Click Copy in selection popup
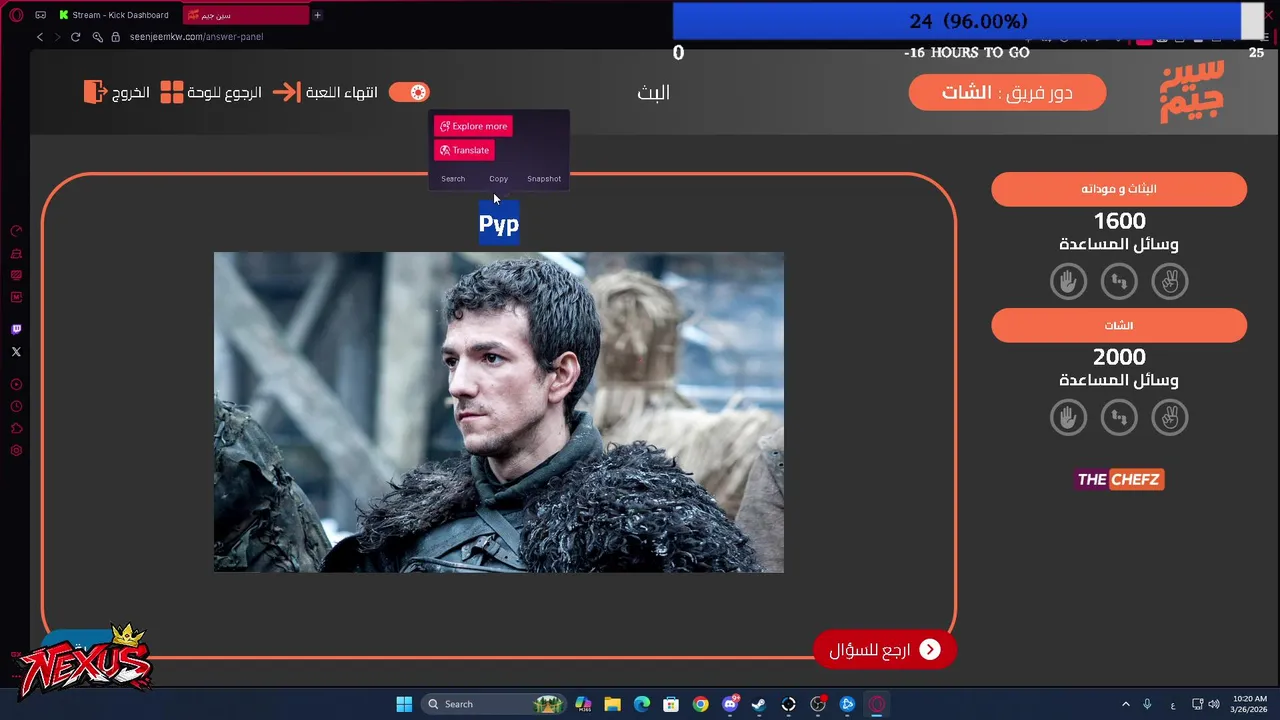 pyautogui.click(x=498, y=179)
